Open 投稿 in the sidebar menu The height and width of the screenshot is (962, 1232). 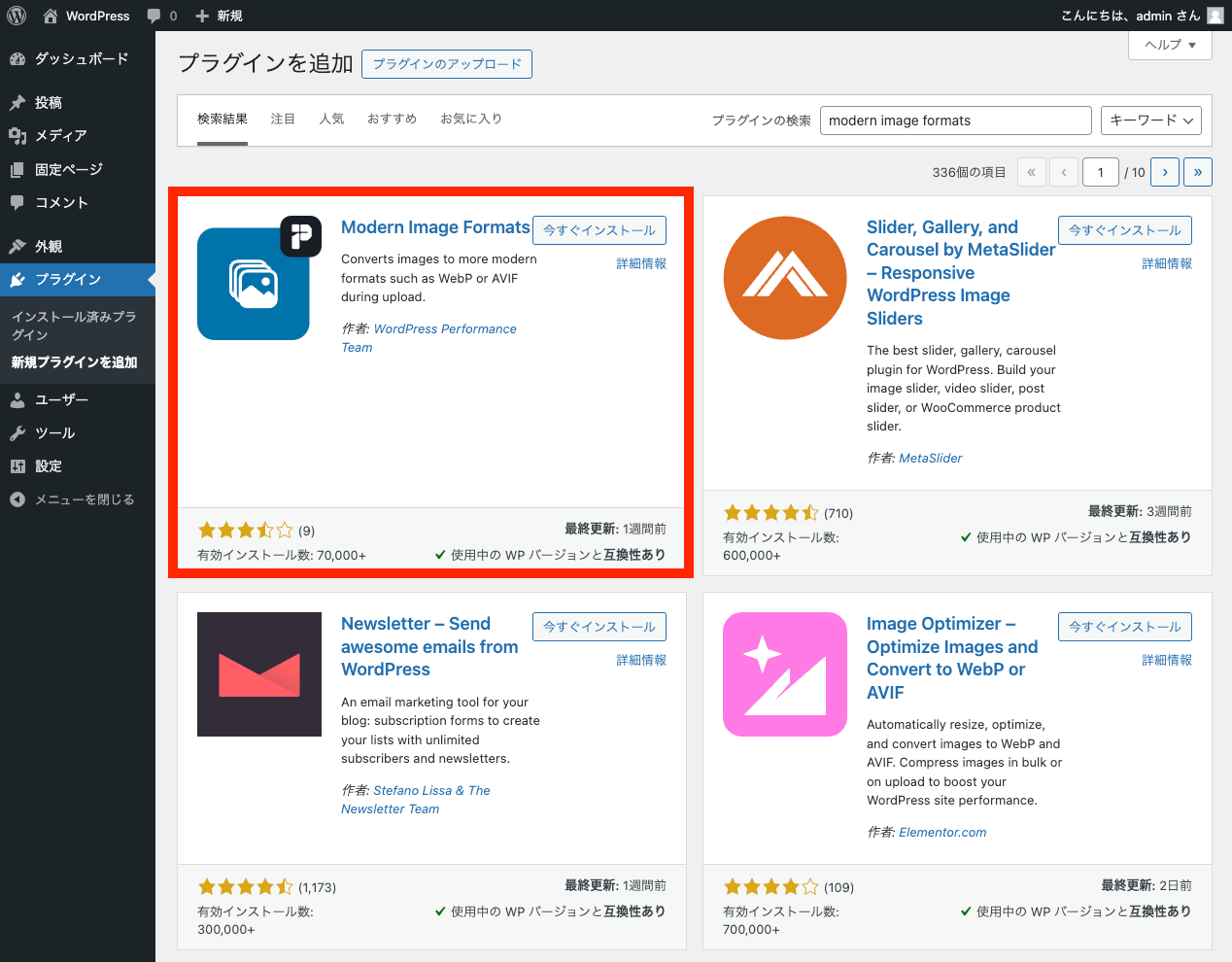(78, 103)
